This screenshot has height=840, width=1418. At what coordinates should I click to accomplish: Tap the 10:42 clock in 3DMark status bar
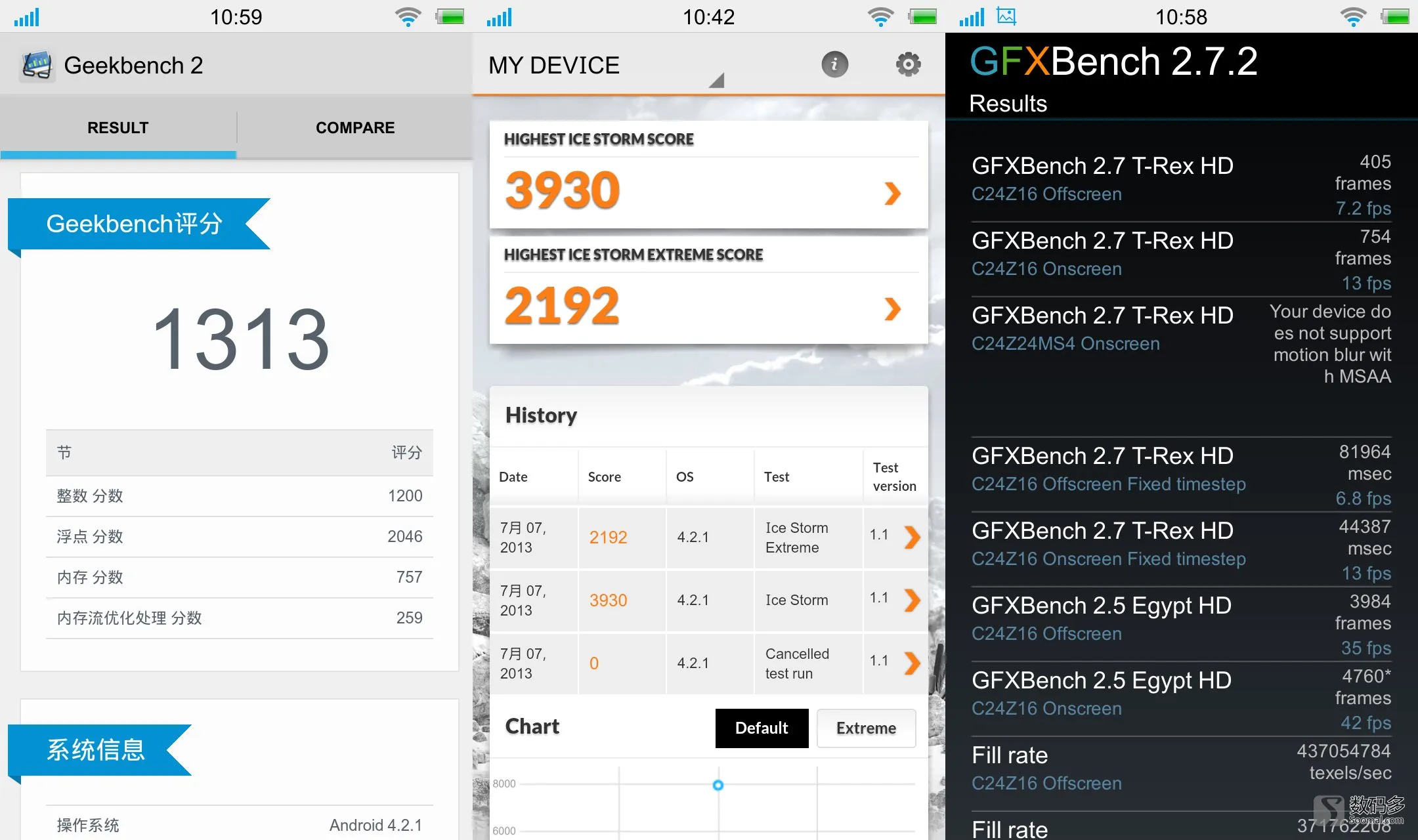(709, 16)
